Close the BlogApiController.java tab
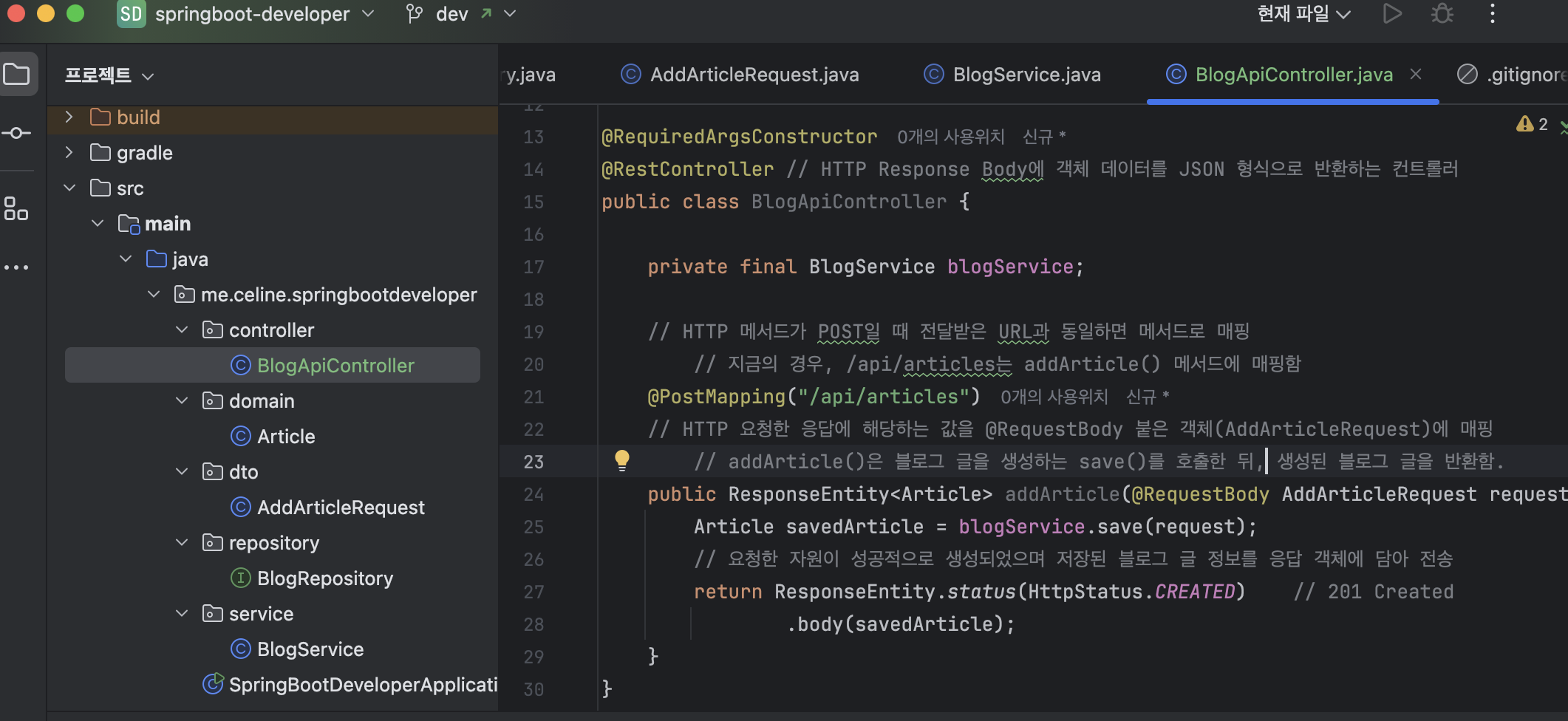The image size is (1568, 721). click(1416, 74)
